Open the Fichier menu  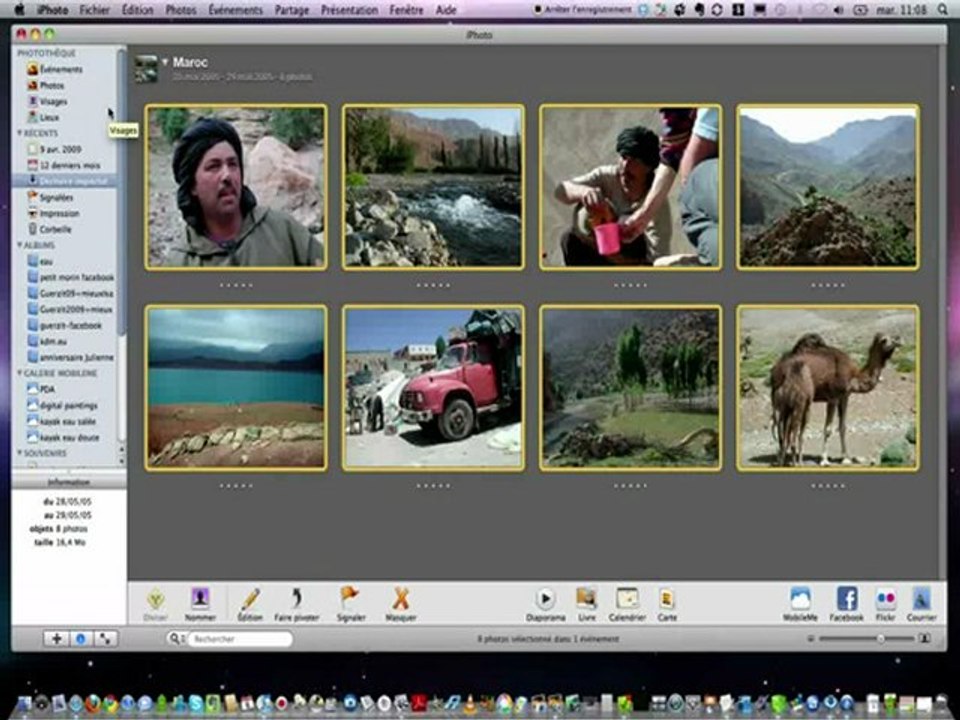click(94, 10)
